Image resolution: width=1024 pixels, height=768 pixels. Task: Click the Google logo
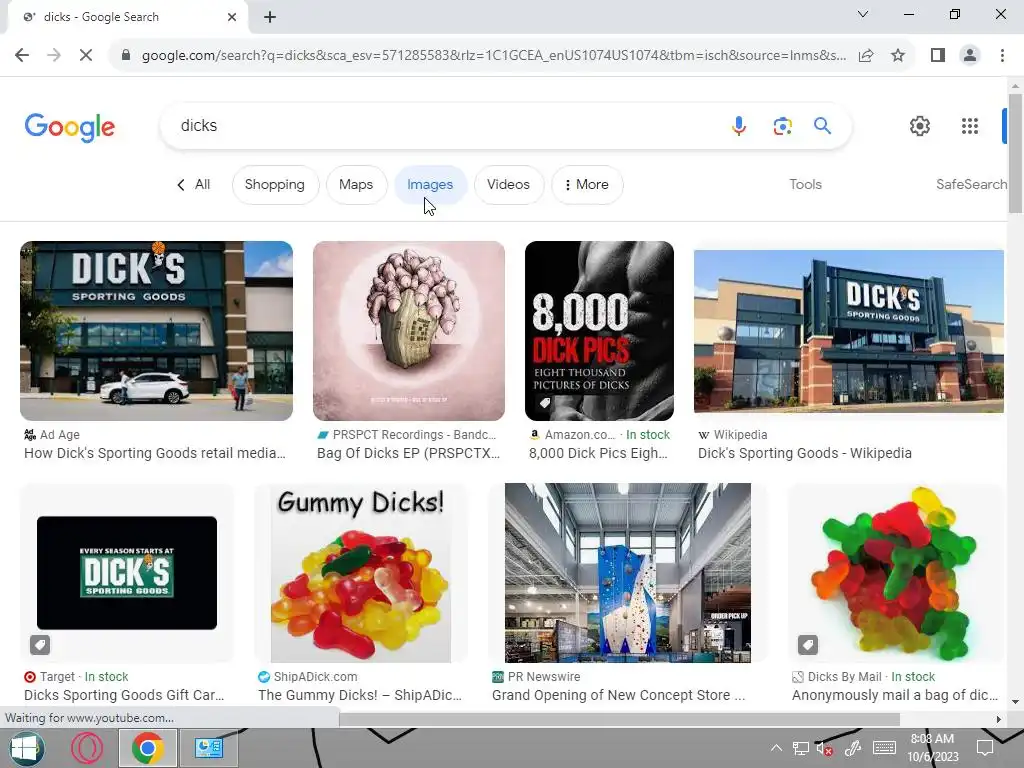click(x=70, y=127)
